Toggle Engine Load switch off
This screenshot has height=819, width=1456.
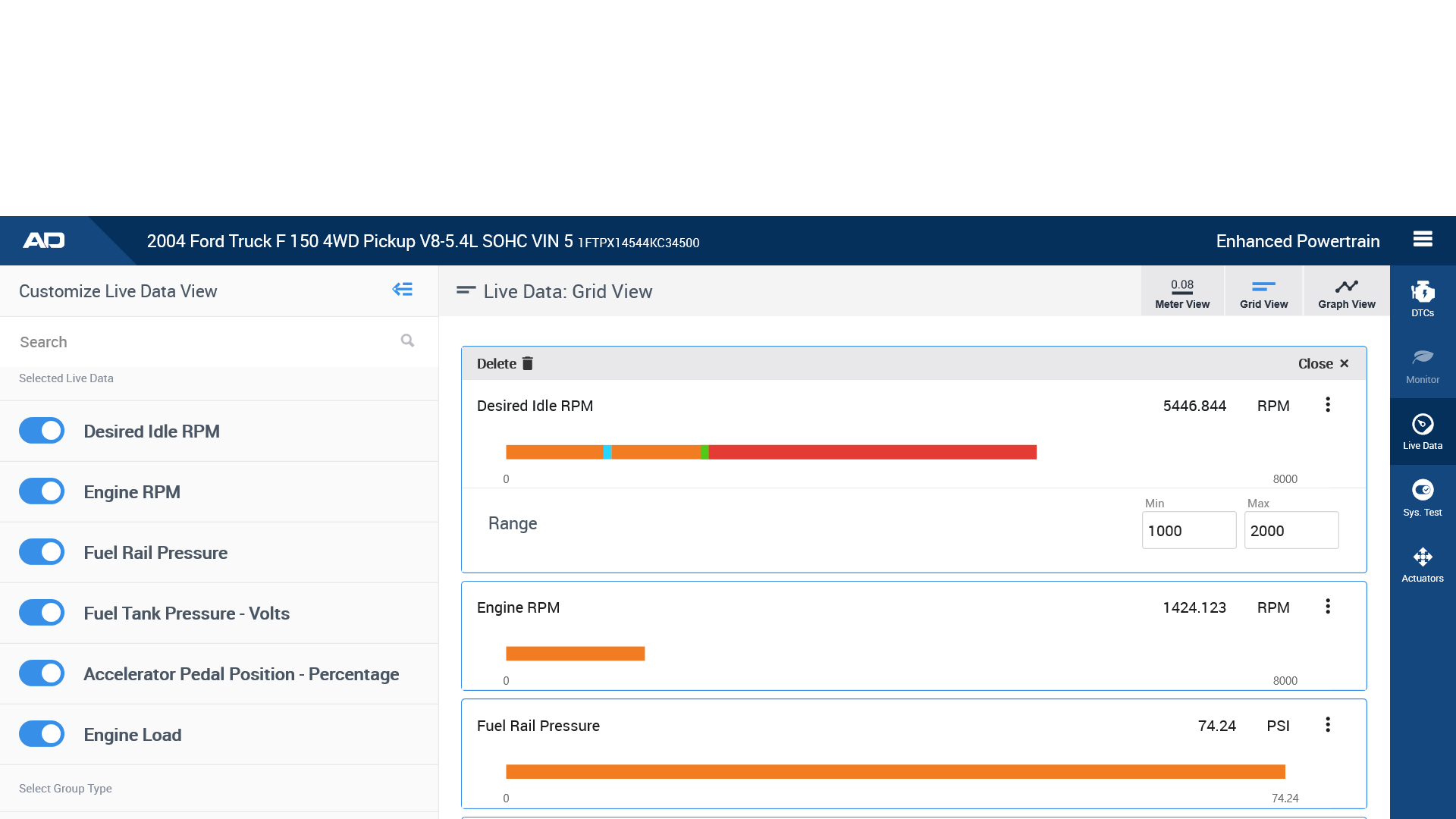coord(42,734)
